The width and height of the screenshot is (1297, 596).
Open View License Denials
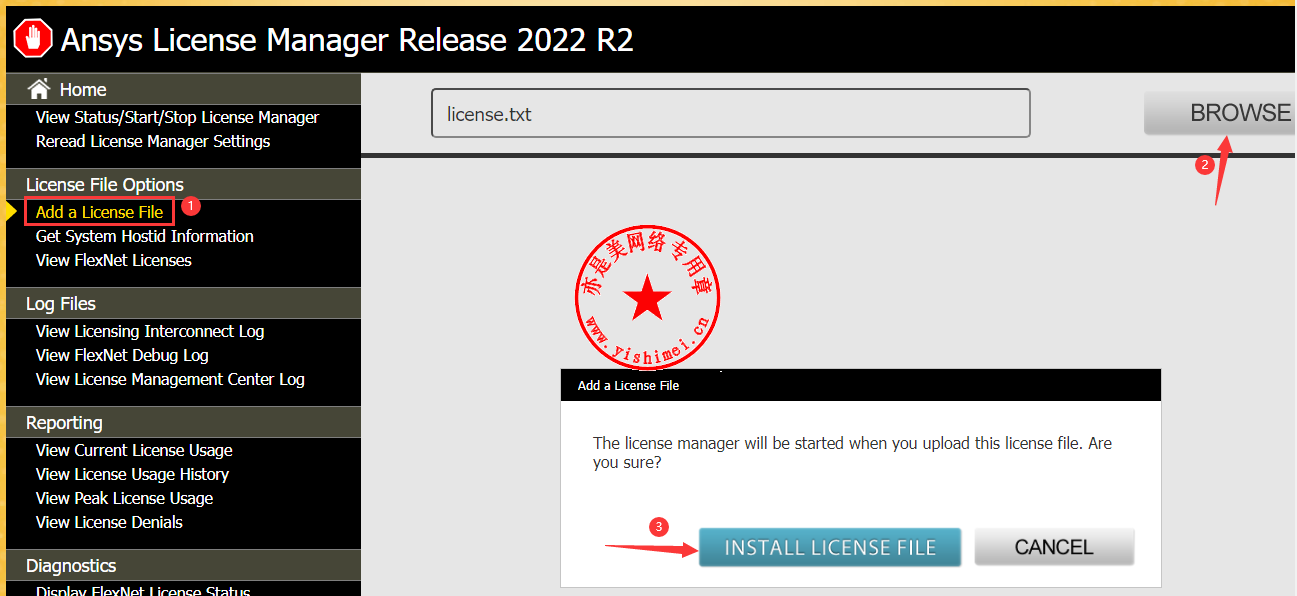(109, 522)
